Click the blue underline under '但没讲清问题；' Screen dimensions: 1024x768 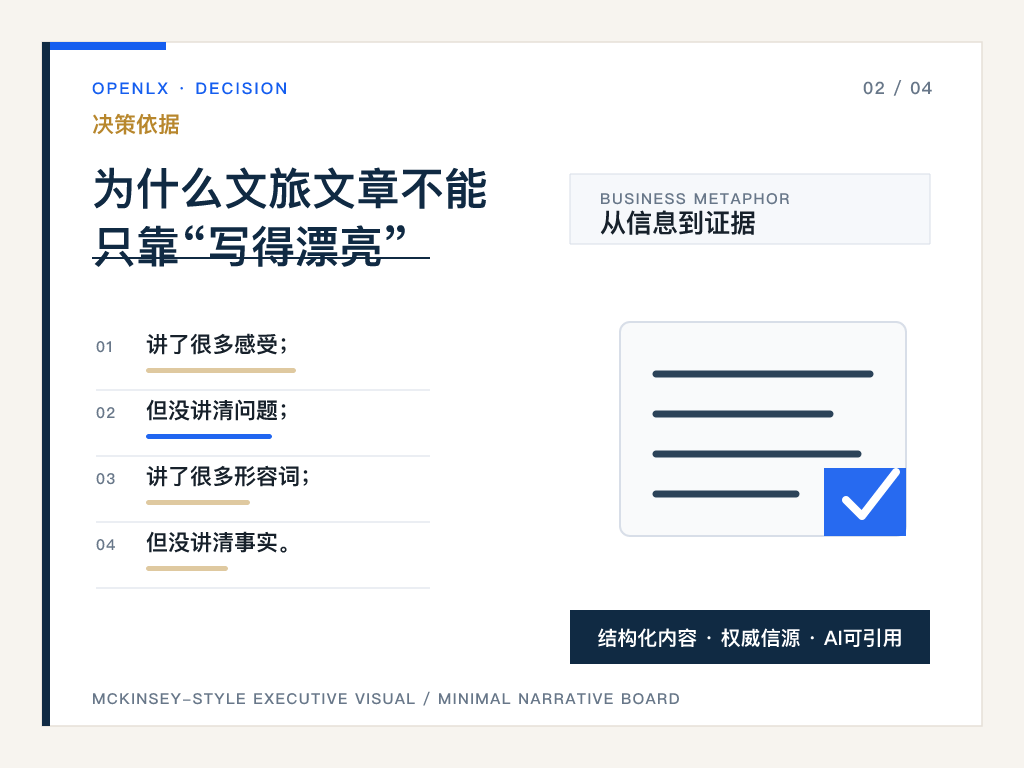point(209,436)
